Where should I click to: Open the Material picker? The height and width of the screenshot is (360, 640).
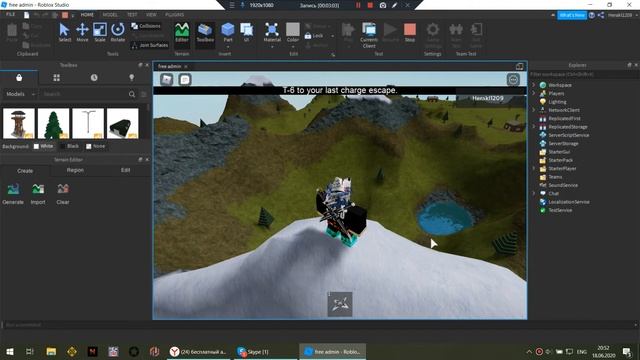tap(272, 33)
